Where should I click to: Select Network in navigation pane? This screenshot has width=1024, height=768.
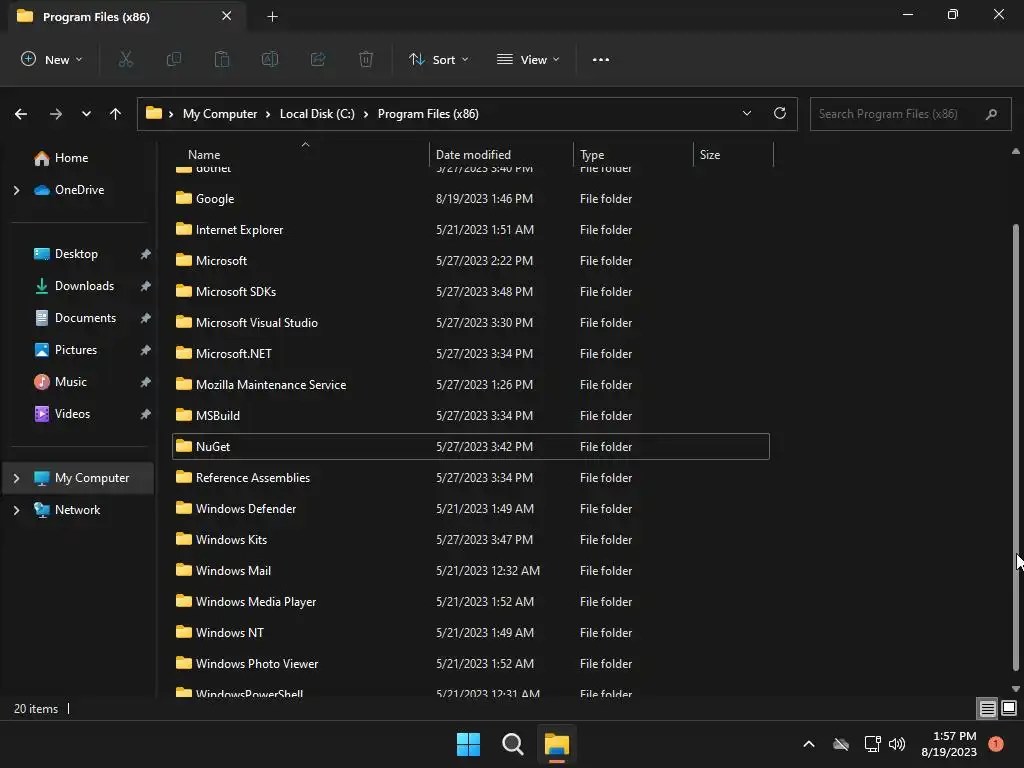pyautogui.click(x=77, y=510)
